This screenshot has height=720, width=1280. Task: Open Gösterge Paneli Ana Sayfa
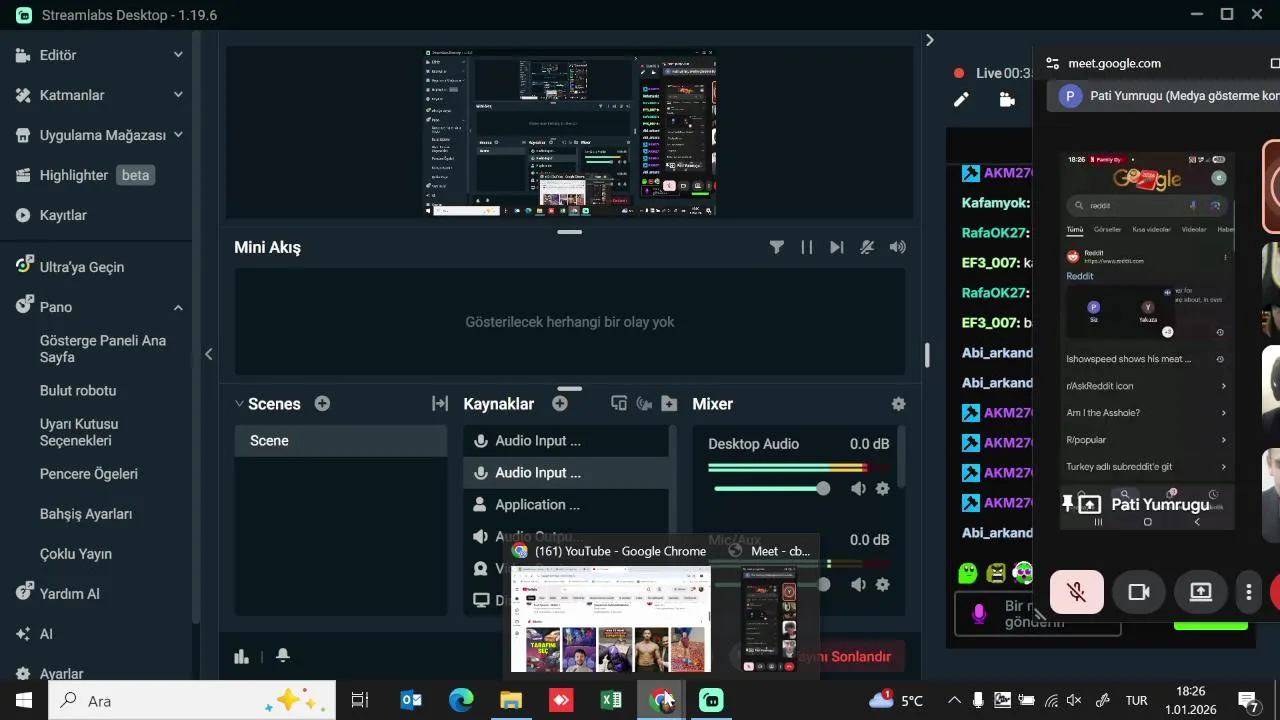103,349
